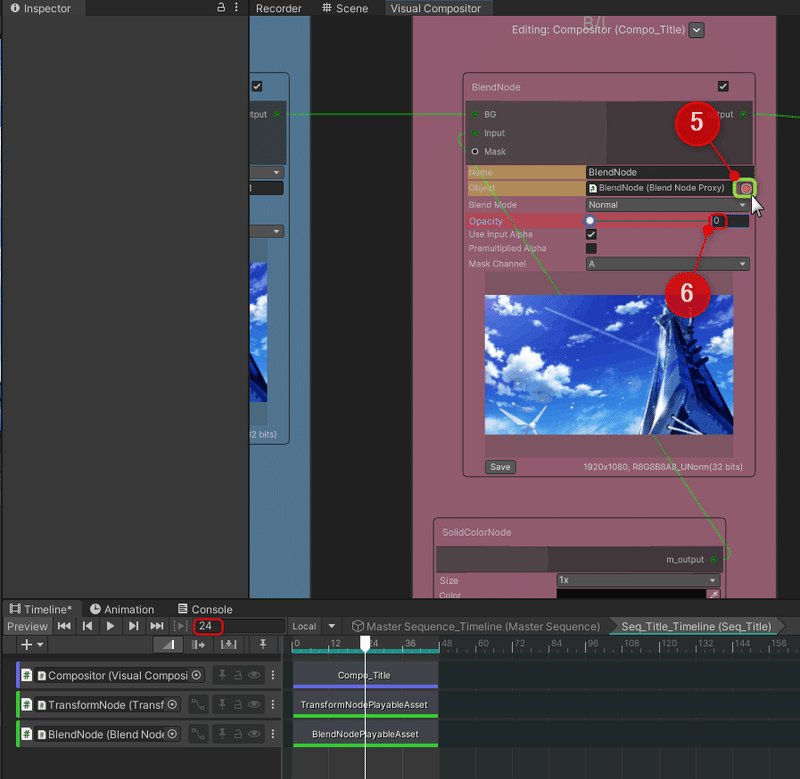Toggle the Ripple edit mode icon

198,645
